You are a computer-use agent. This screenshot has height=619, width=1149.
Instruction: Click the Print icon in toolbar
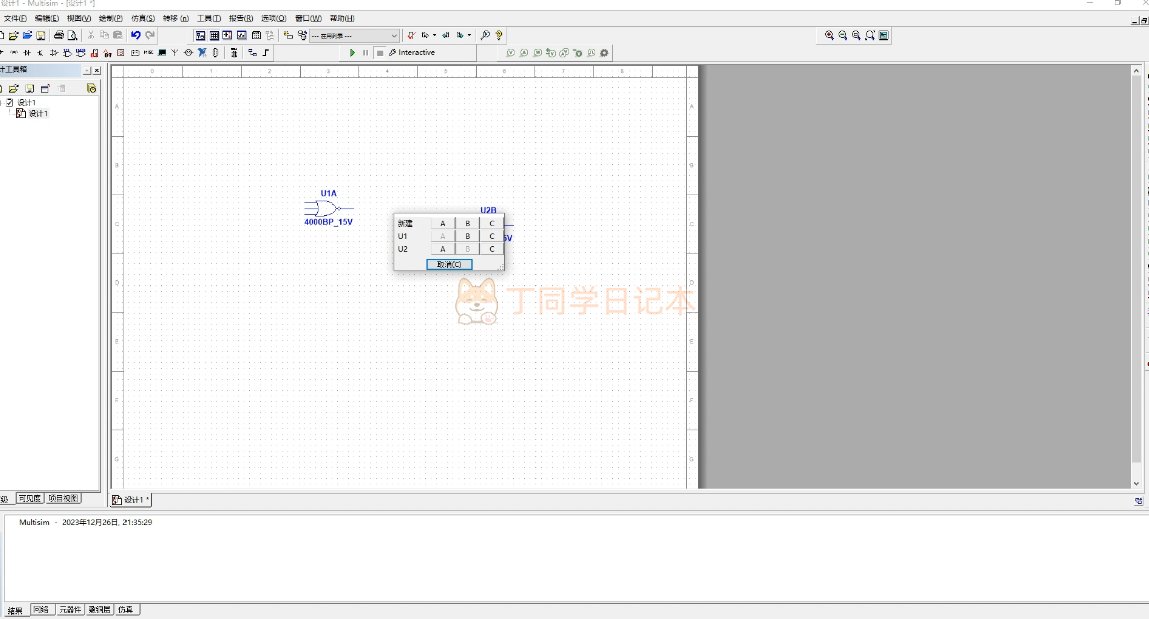(59, 35)
